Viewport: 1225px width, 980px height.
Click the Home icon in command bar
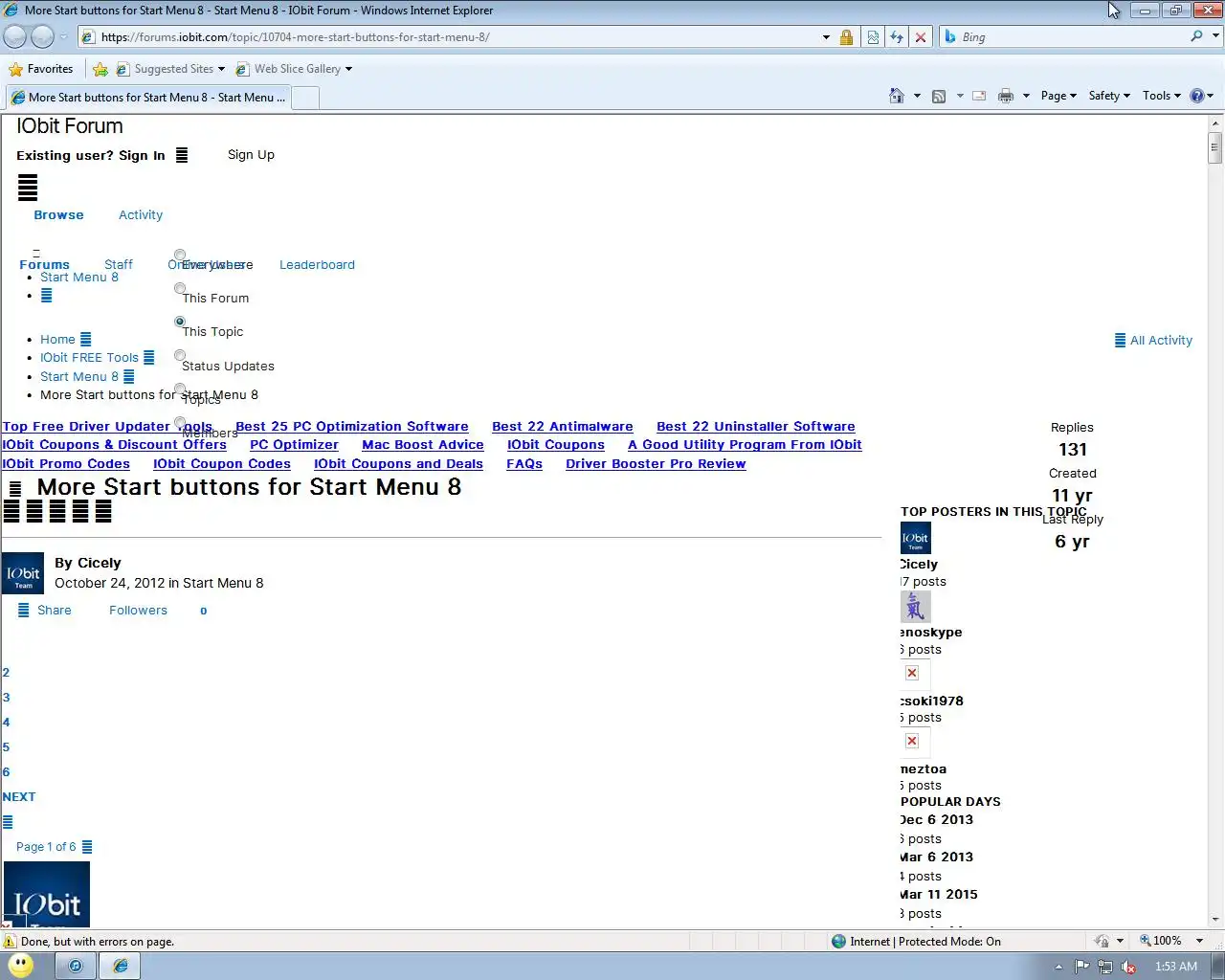point(897,96)
